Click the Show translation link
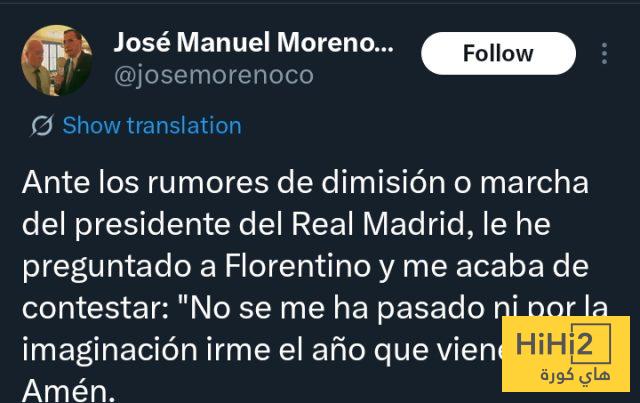This screenshot has width=640, height=403. coord(151,126)
